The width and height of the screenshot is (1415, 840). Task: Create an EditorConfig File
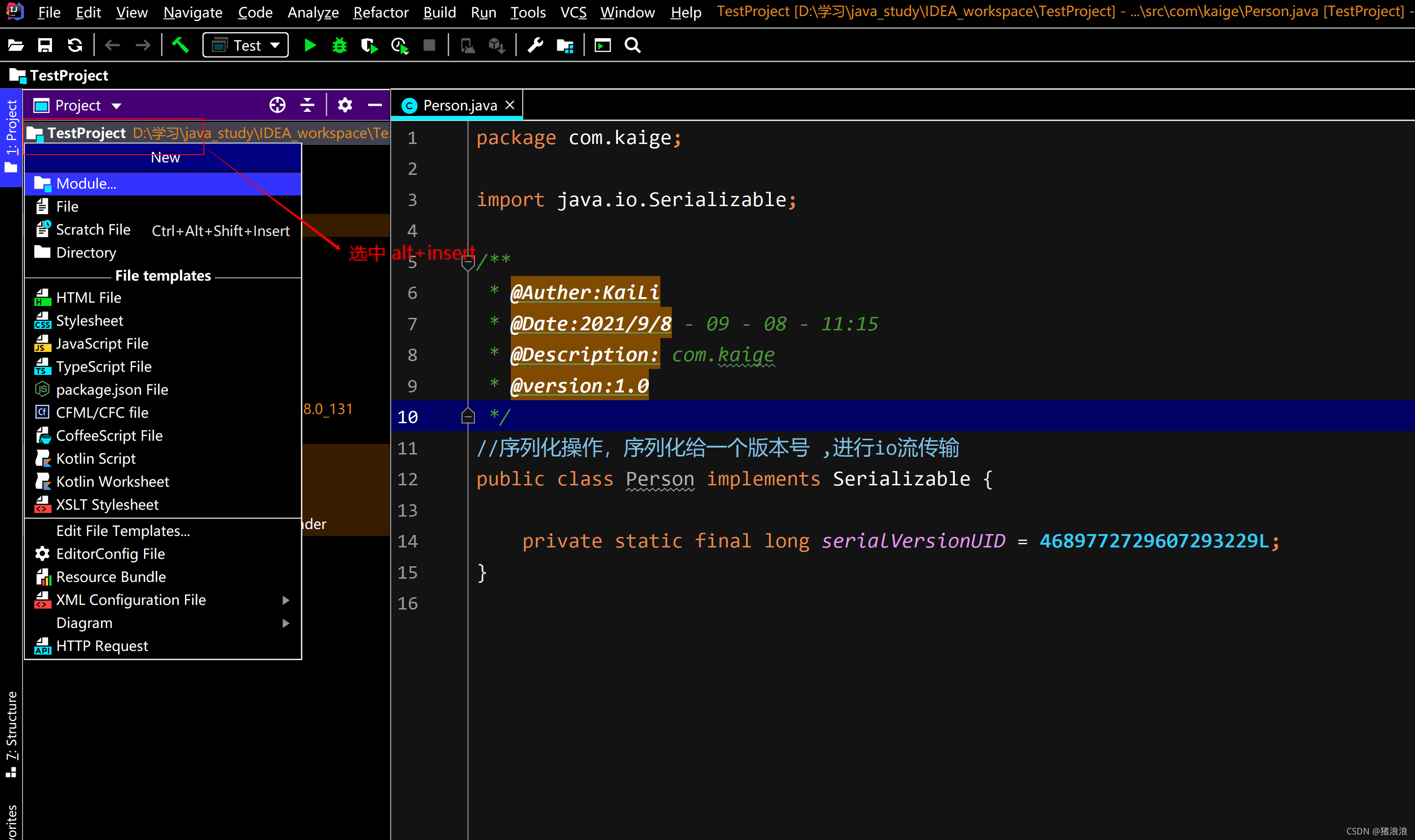tap(163, 553)
